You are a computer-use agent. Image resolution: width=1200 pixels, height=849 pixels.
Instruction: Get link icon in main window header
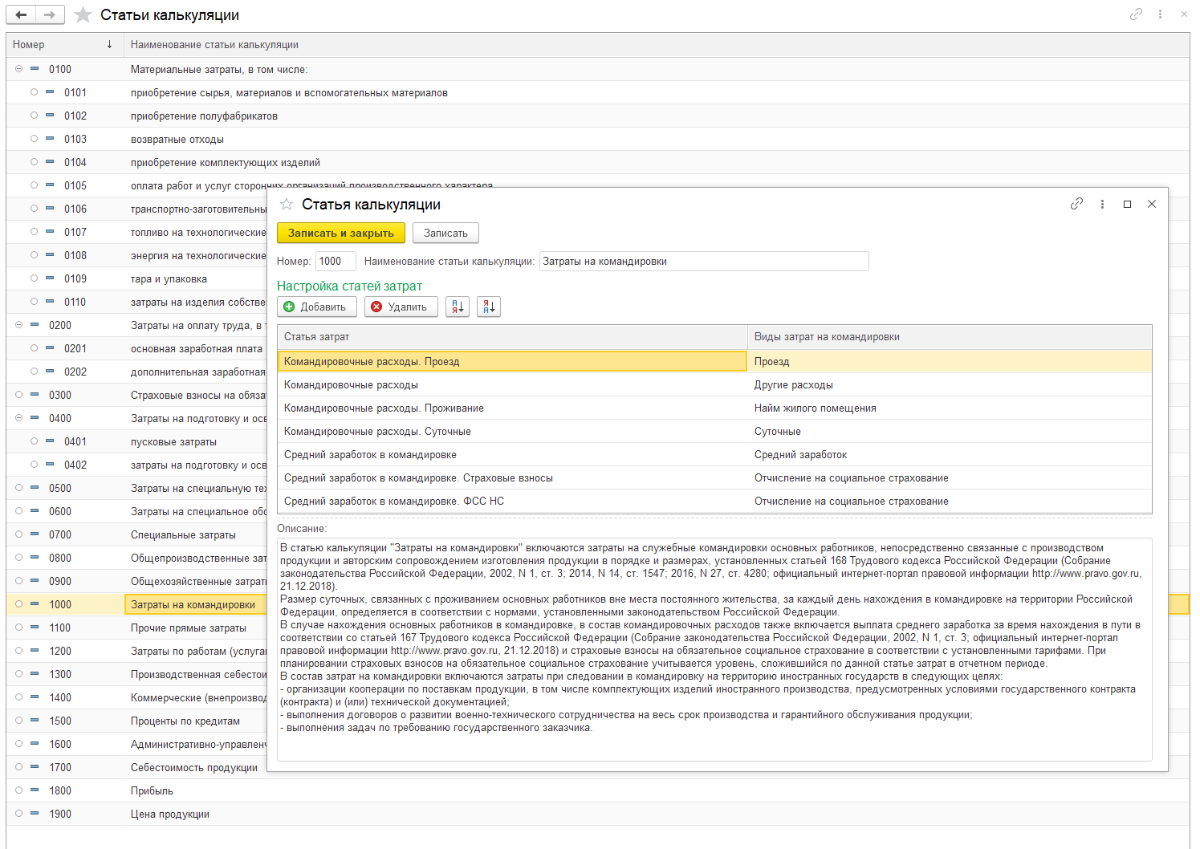click(x=1135, y=15)
